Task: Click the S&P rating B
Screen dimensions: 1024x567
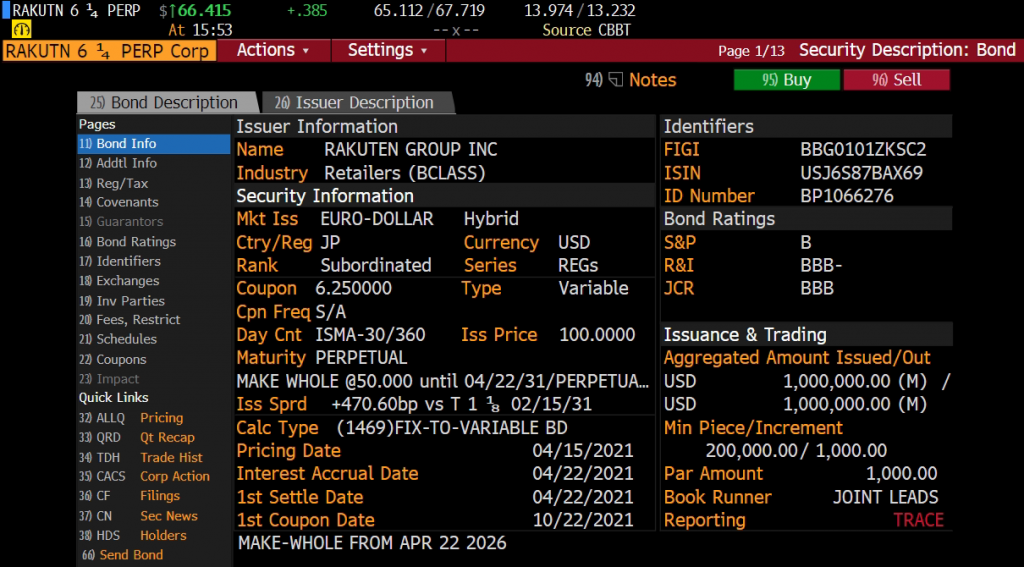Action: pyautogui.click(x=806, y=243)
